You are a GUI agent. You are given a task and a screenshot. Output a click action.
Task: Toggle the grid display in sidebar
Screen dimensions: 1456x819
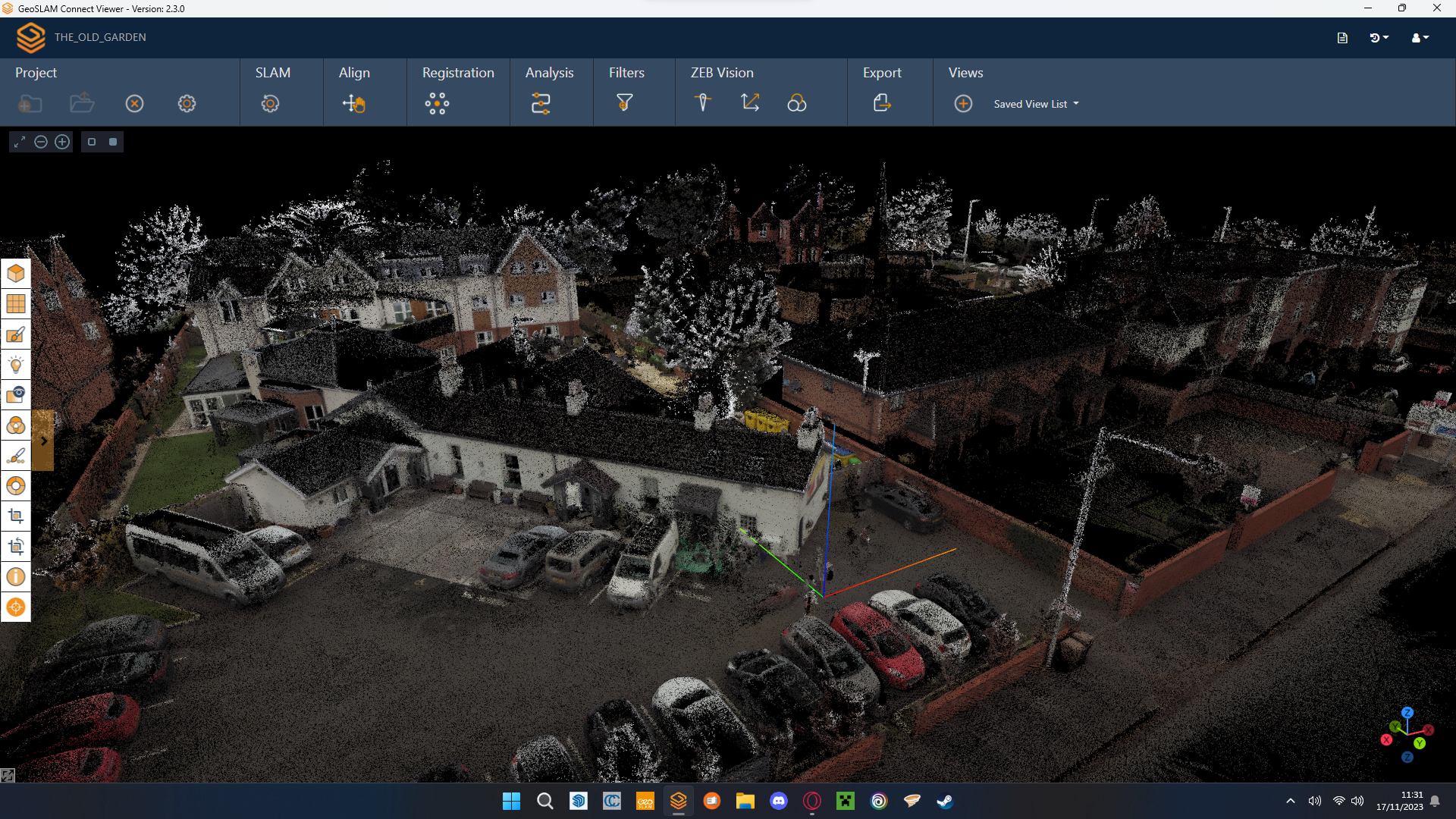click(x=16, y=304)
